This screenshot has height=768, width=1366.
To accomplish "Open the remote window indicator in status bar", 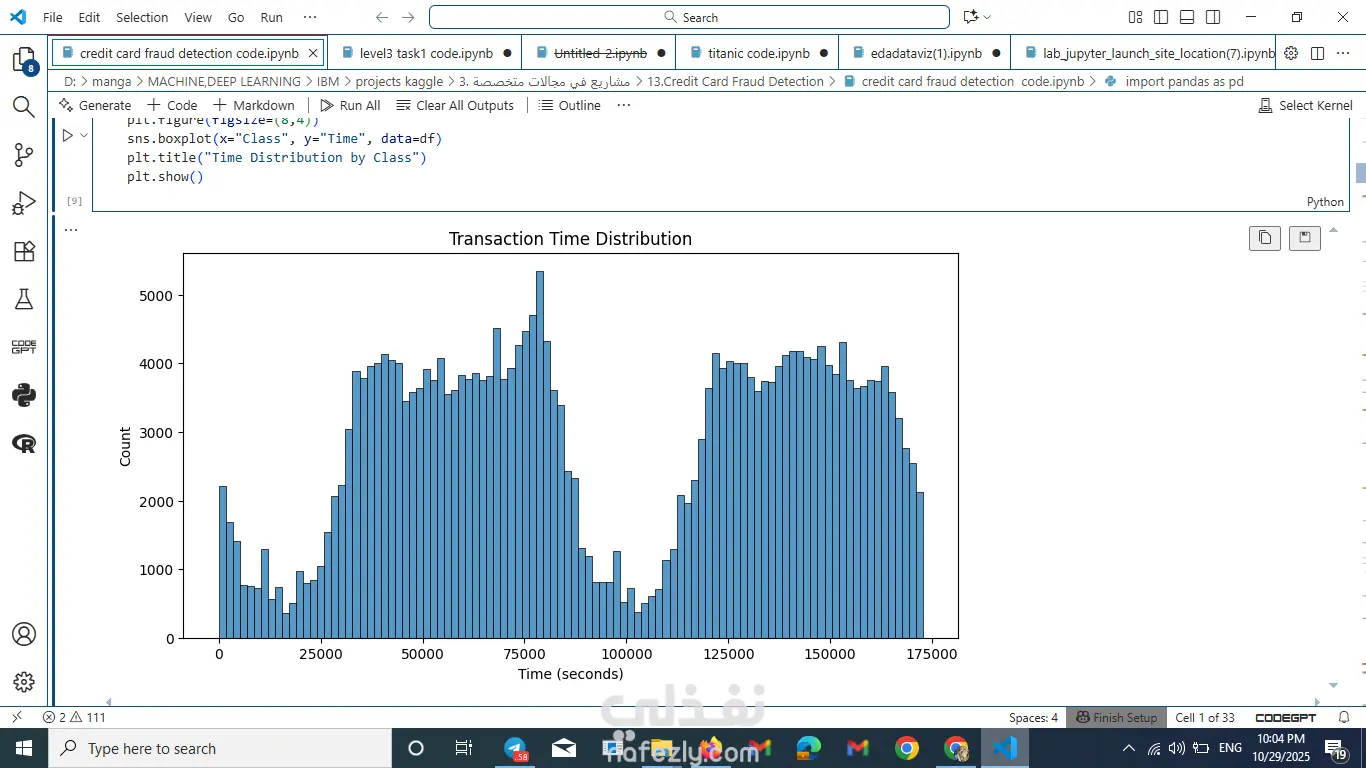I will click(15, 717).
